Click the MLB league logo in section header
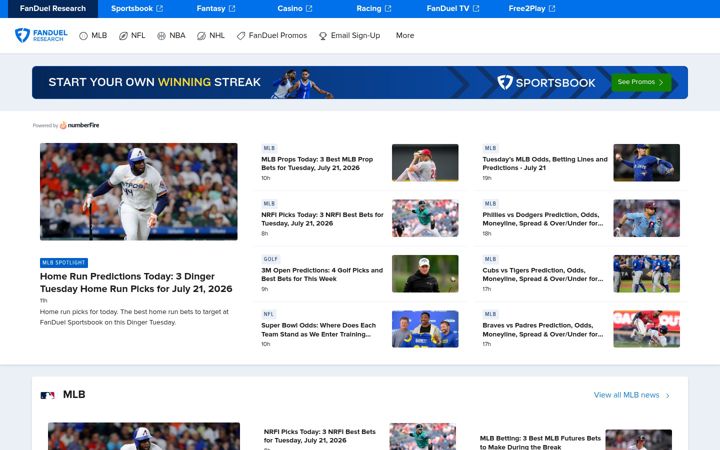Image resolution: width=720 pixels, height=450 pixels. [x=47, y=395]
